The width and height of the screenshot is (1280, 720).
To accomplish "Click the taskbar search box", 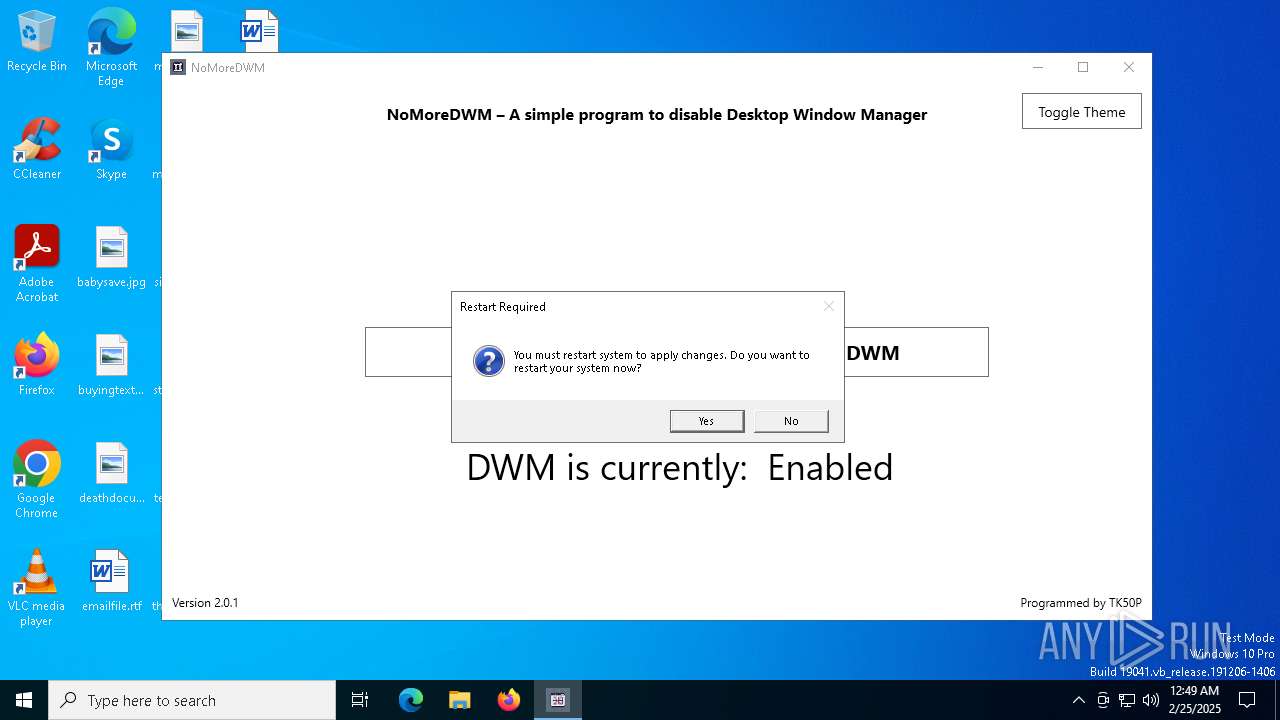I will (x=192, y=700).
